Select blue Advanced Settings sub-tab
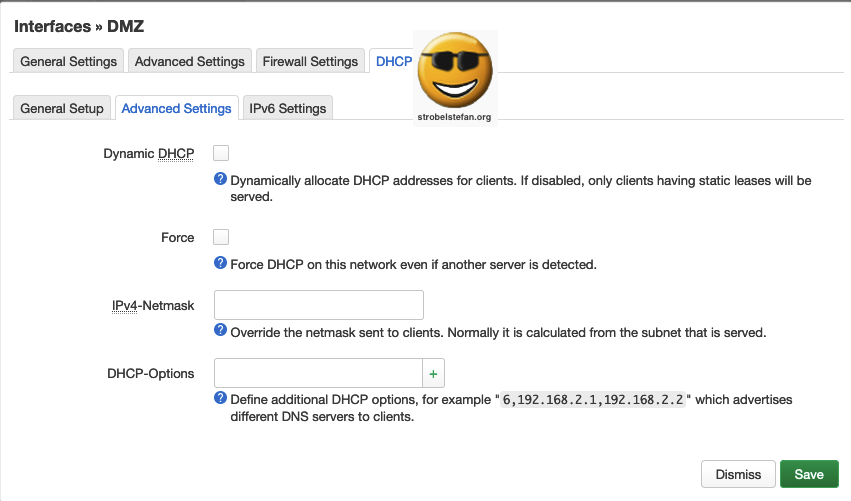851x501 pixels. (x=176, y=108)
